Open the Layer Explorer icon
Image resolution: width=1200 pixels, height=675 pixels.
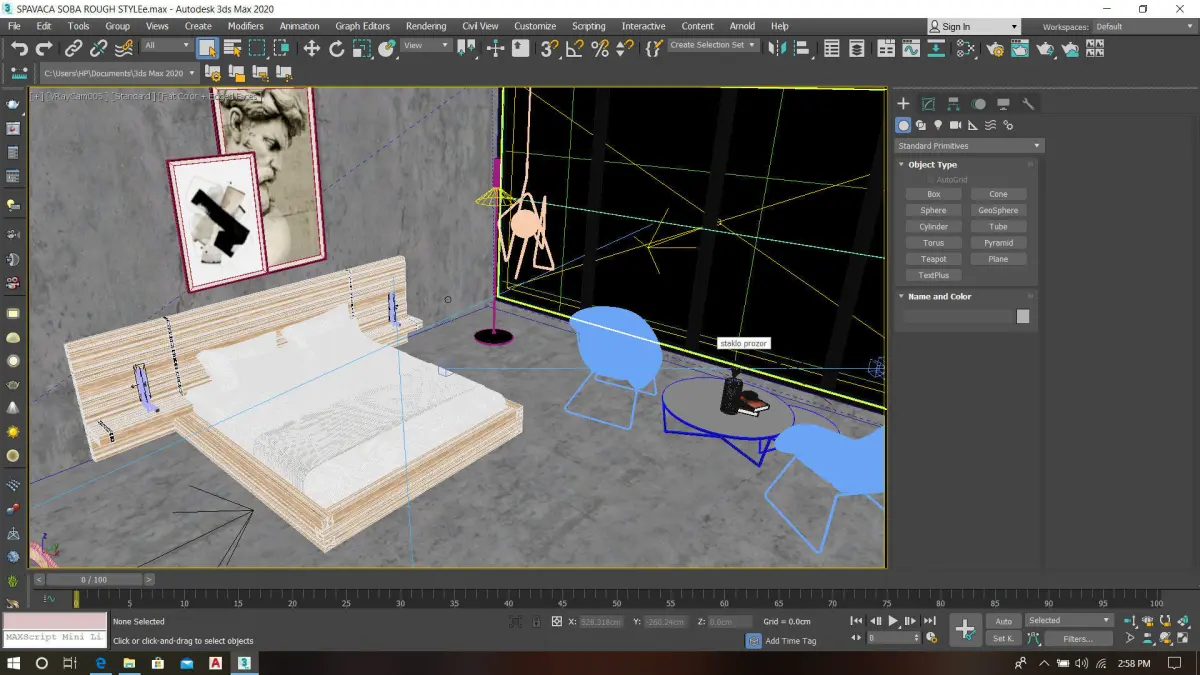(x=857, y=48)
